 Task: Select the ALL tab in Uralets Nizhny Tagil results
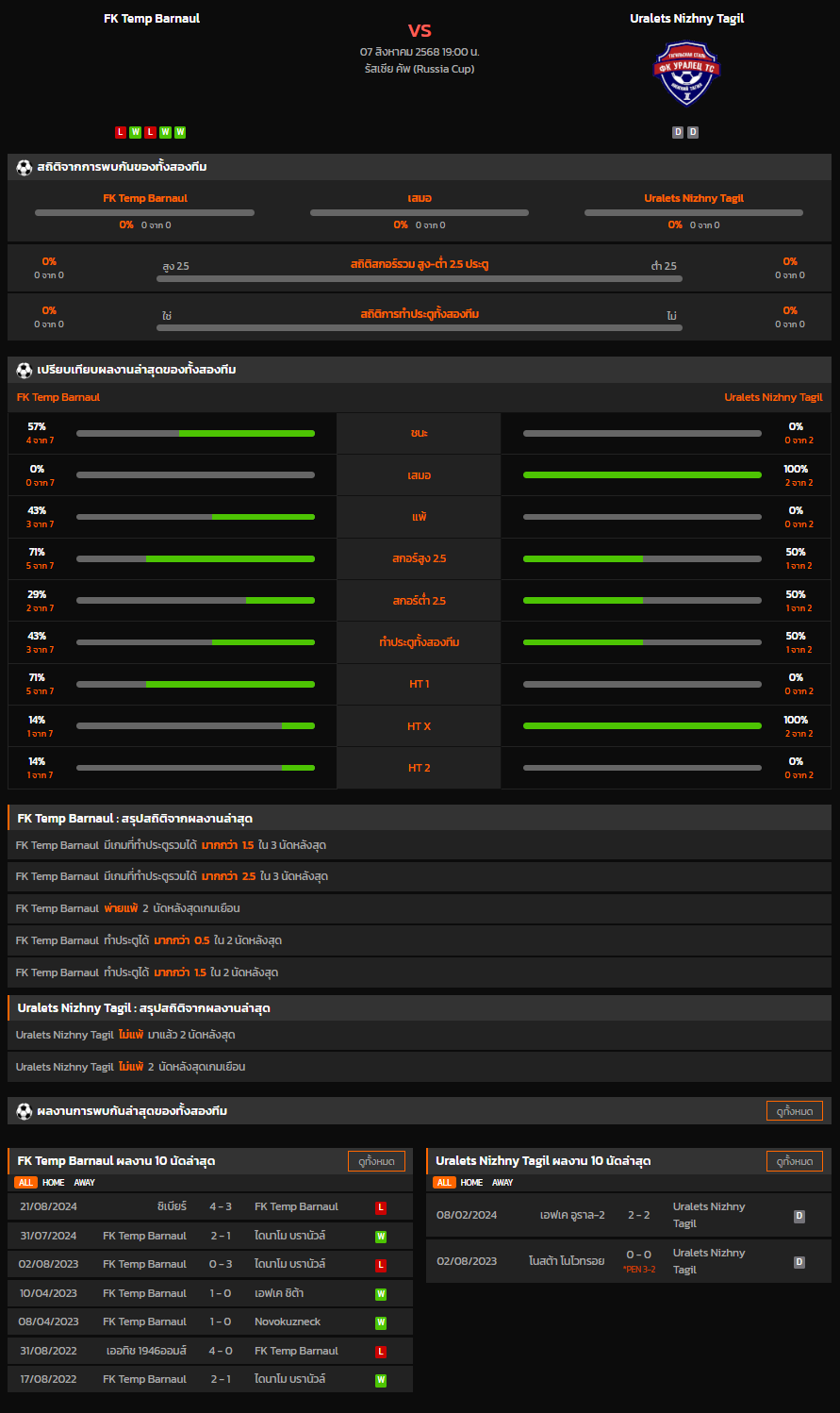coord(444,1183)
